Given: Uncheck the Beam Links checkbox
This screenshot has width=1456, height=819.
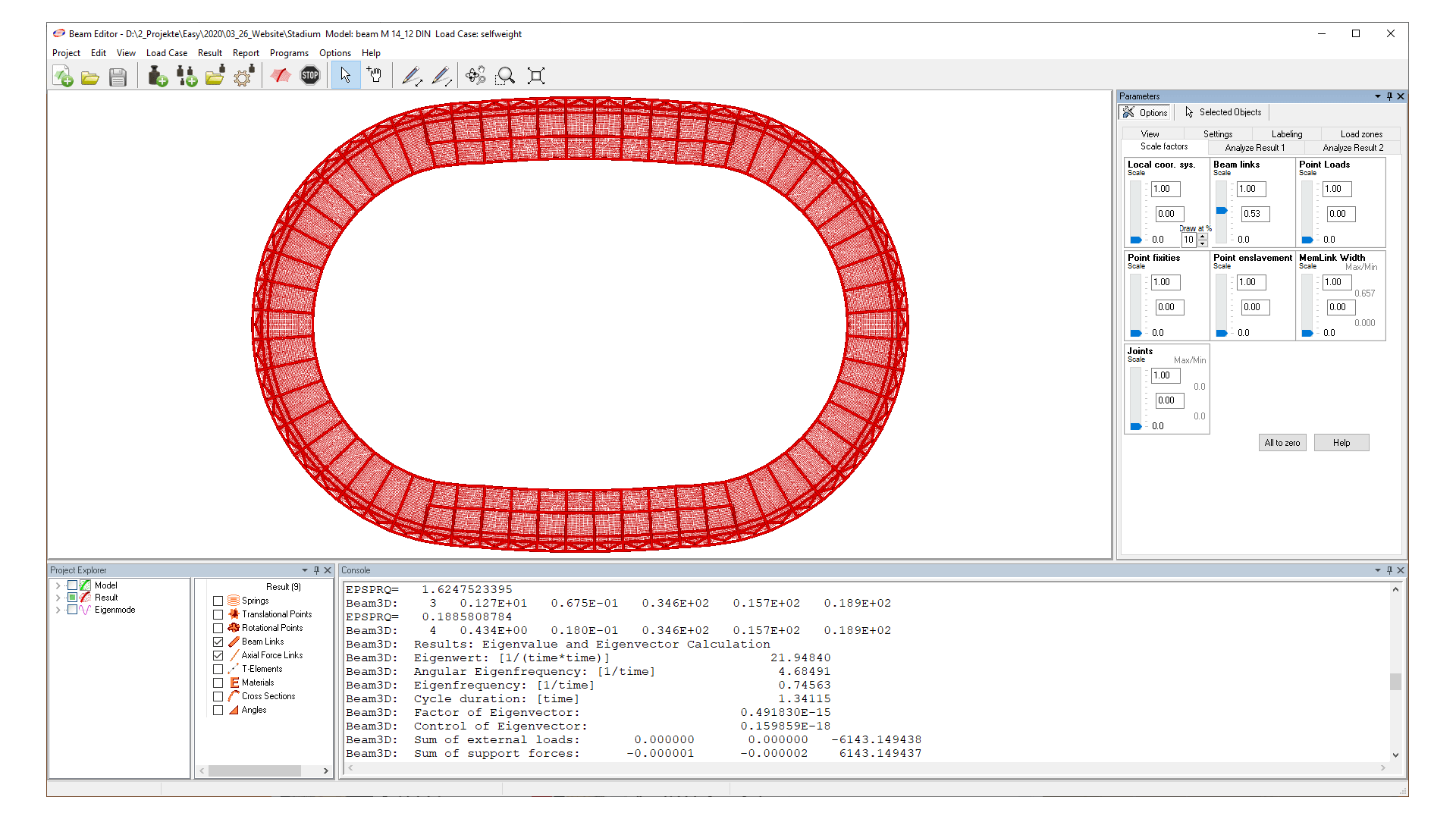Looking at the screenshot, I should click(x=218, y=642).
